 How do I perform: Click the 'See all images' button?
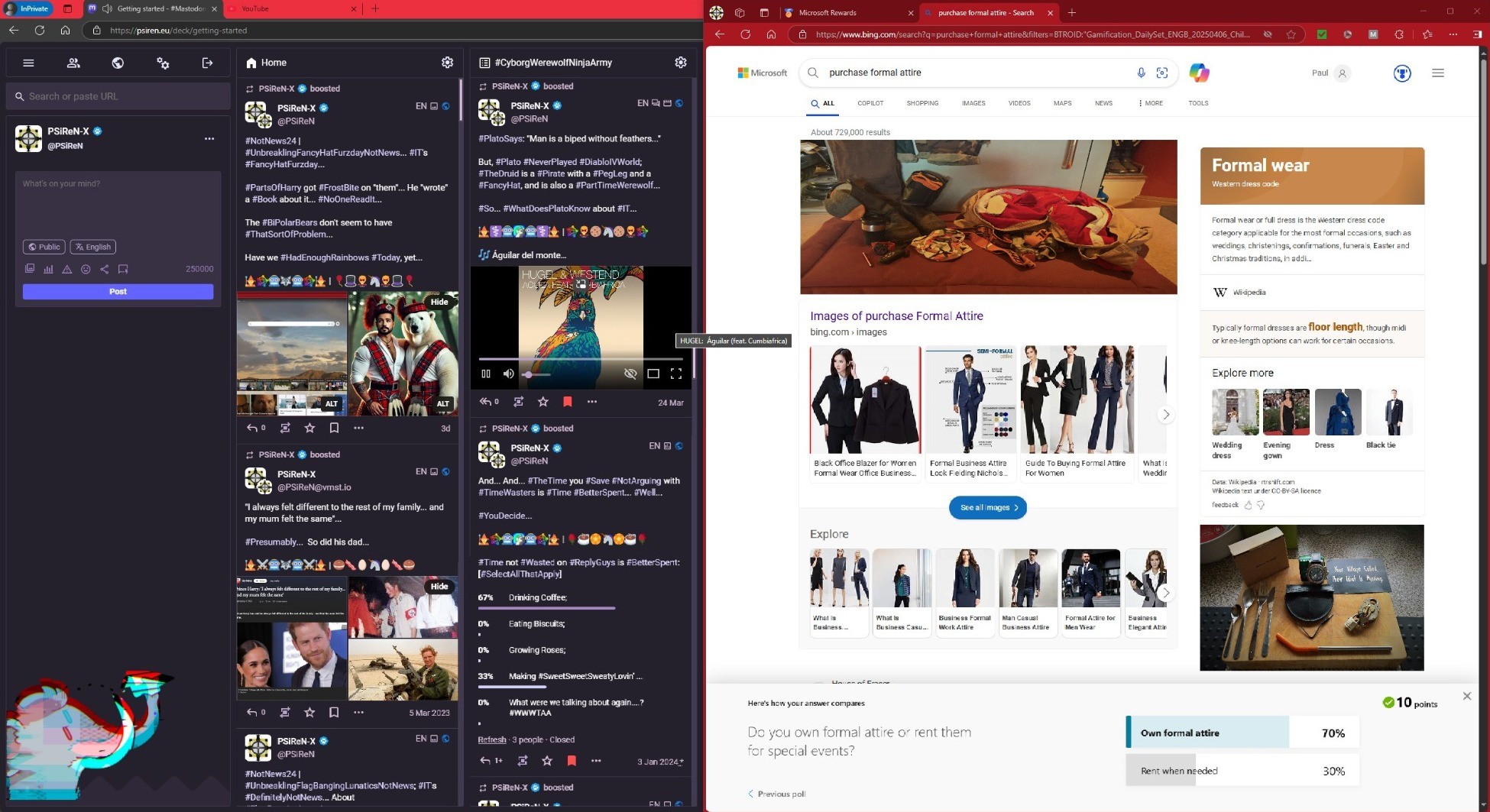coord(988,508)
